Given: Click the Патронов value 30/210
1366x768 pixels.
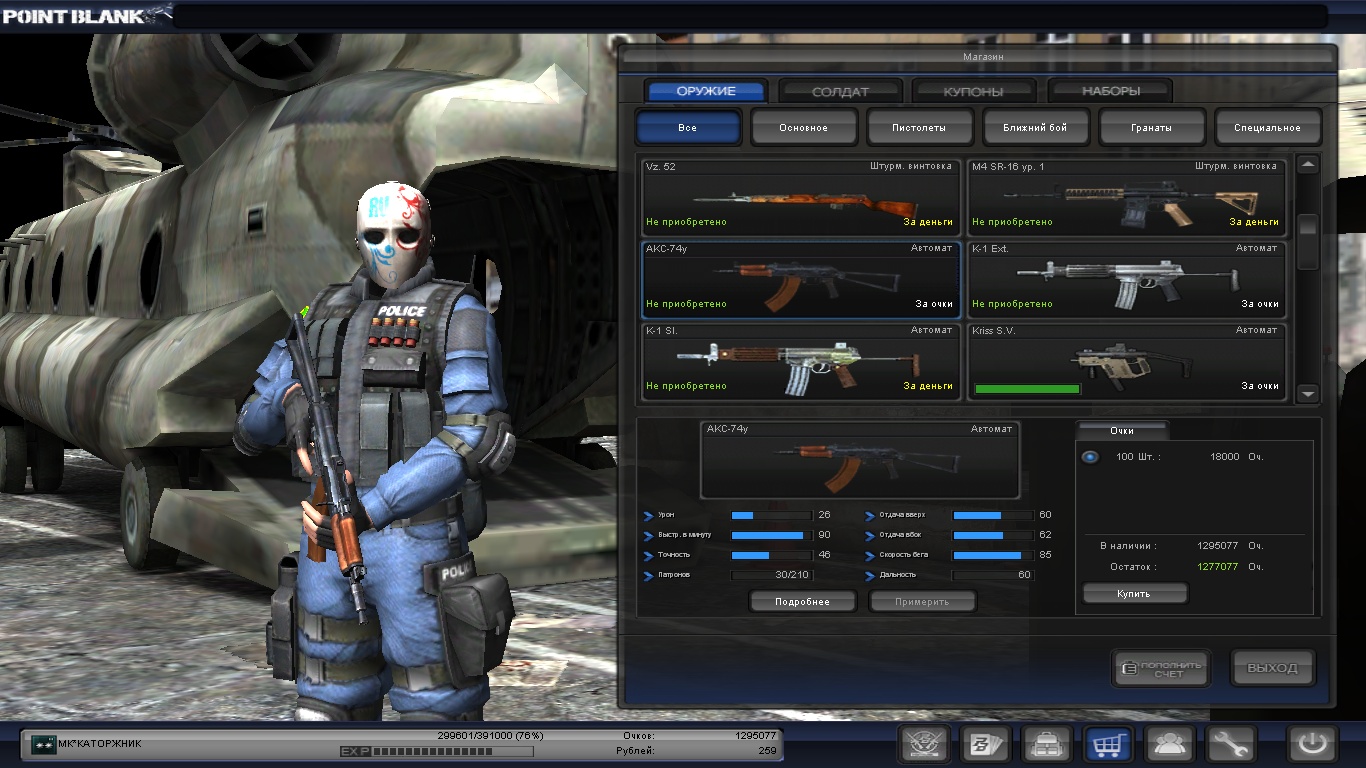Looking at the screenshot, I should point(791,576).
